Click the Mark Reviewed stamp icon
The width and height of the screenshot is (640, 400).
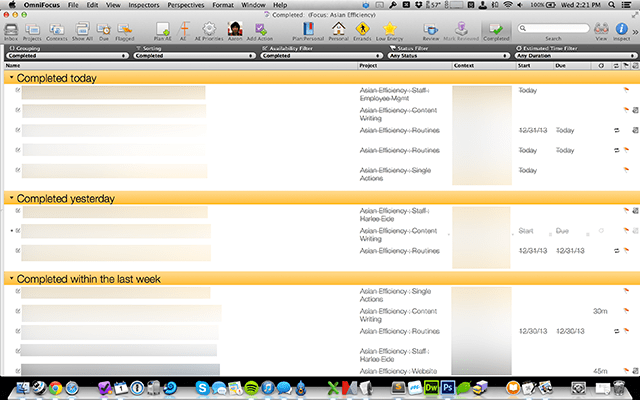click(461, 31)
